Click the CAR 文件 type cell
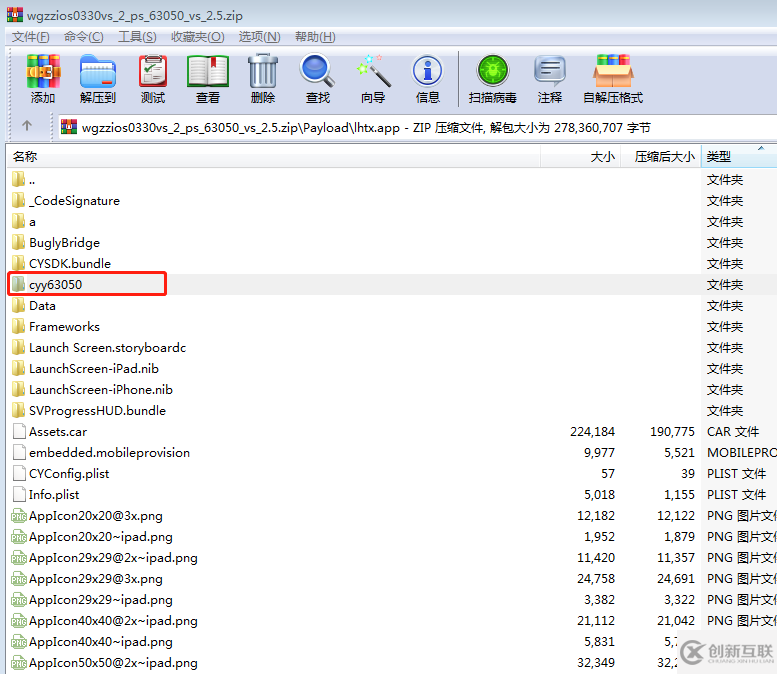Viewport: 777px width, 674px height. pyautogui.click(x=733, y=432)
